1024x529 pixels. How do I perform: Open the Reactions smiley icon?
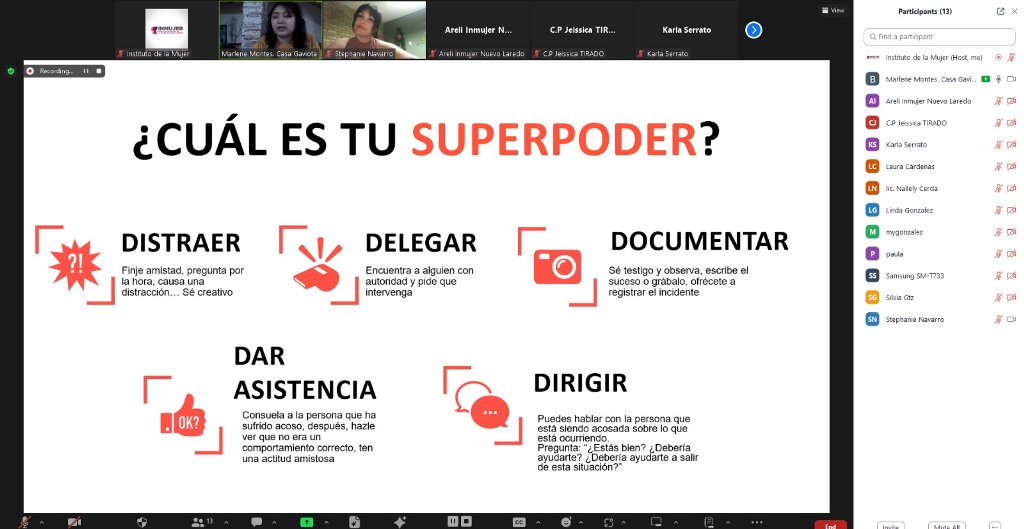[566, 522]
